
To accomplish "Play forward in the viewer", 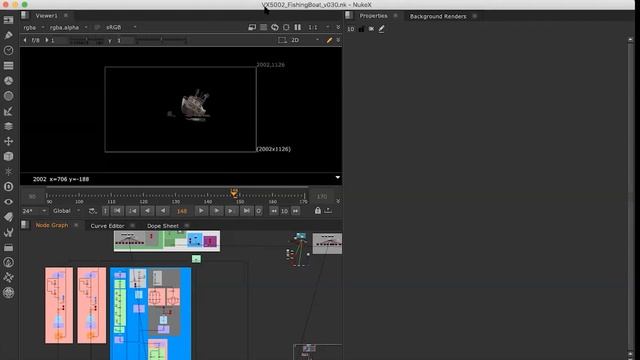I will pos(201,211).
